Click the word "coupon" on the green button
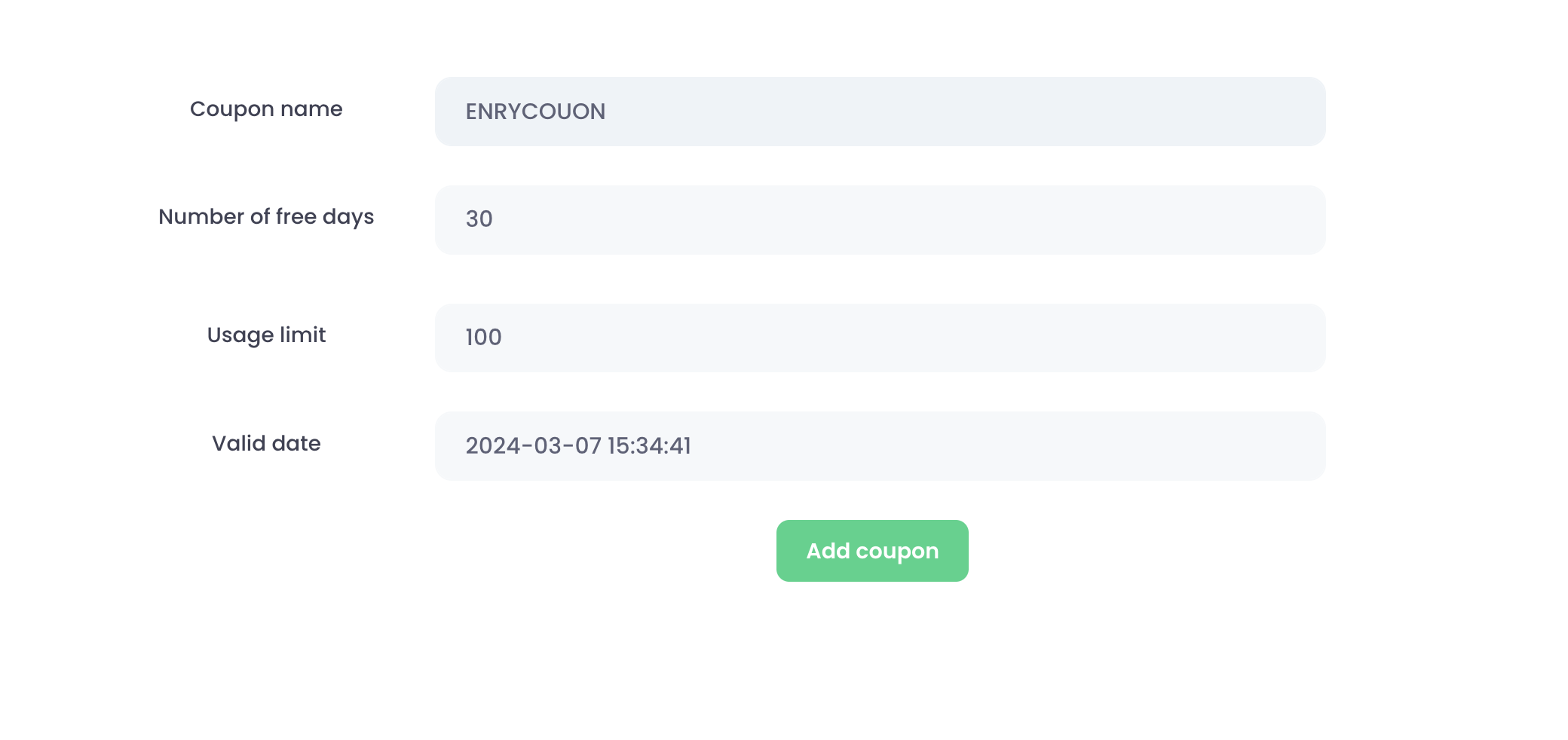 897,552
